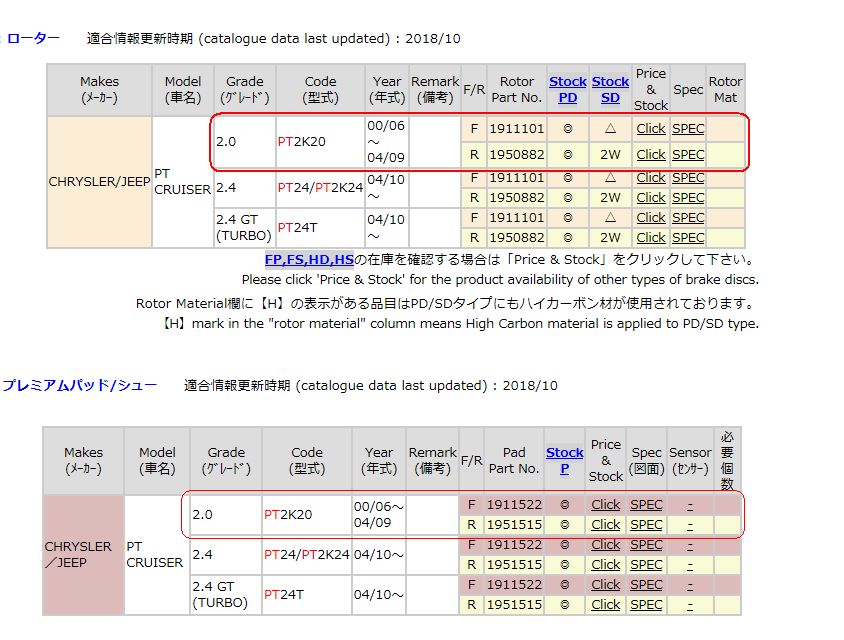This screenshot has width=844, height=640.
Task: Open Click link for rotor 2.4 GT rear row
Action: click(x=651, y=237)
